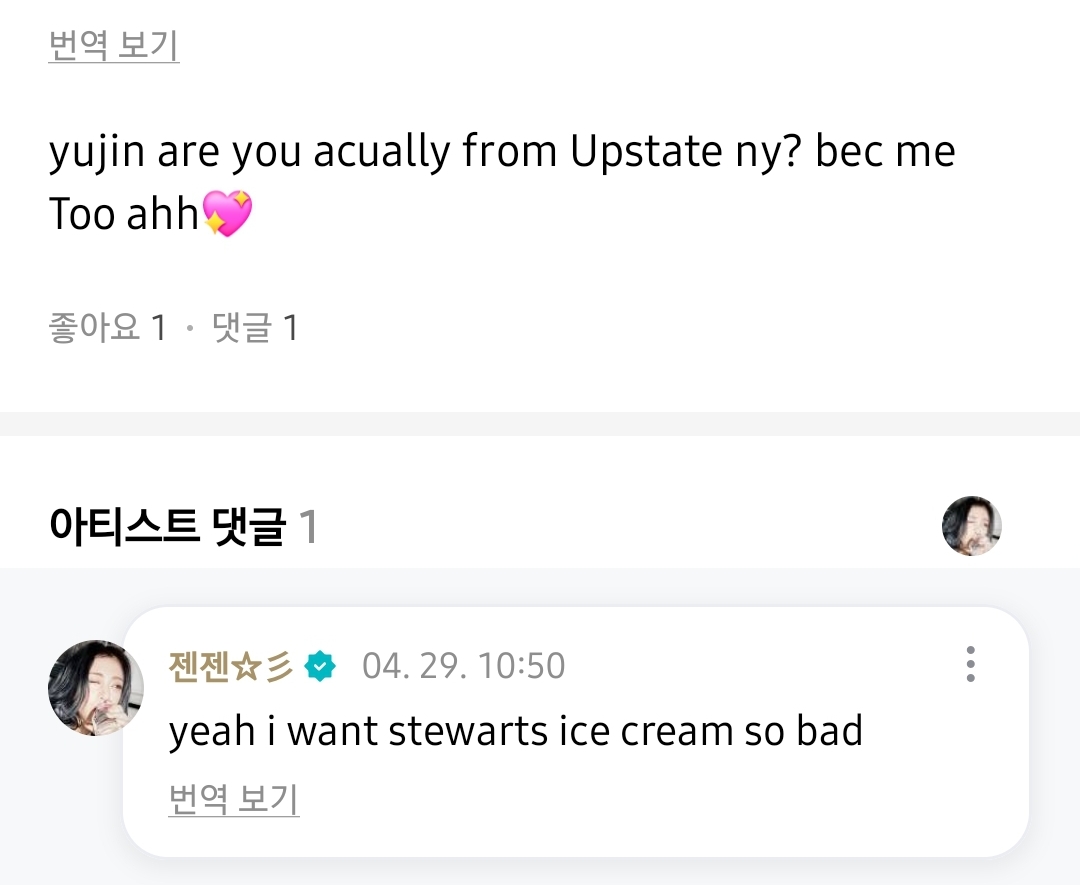Click the sparkling pink heart emoji
The image size is (1080, 885).
coord(228,214)
